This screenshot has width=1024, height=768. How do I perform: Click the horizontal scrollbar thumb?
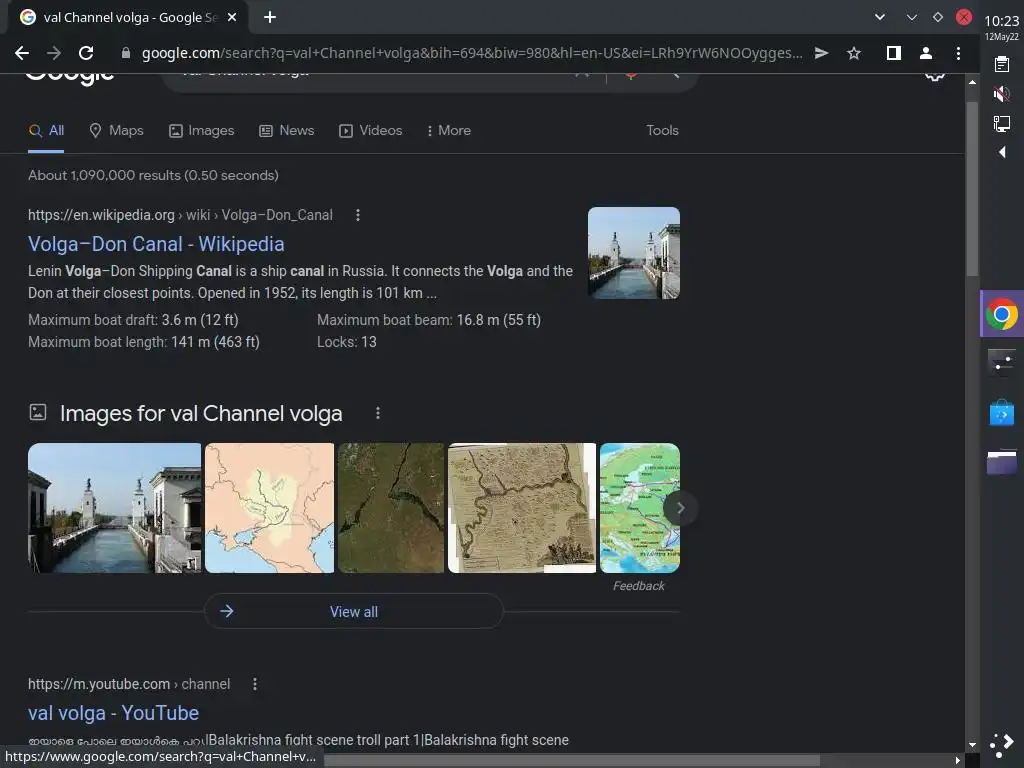click(x=571, y=761)
